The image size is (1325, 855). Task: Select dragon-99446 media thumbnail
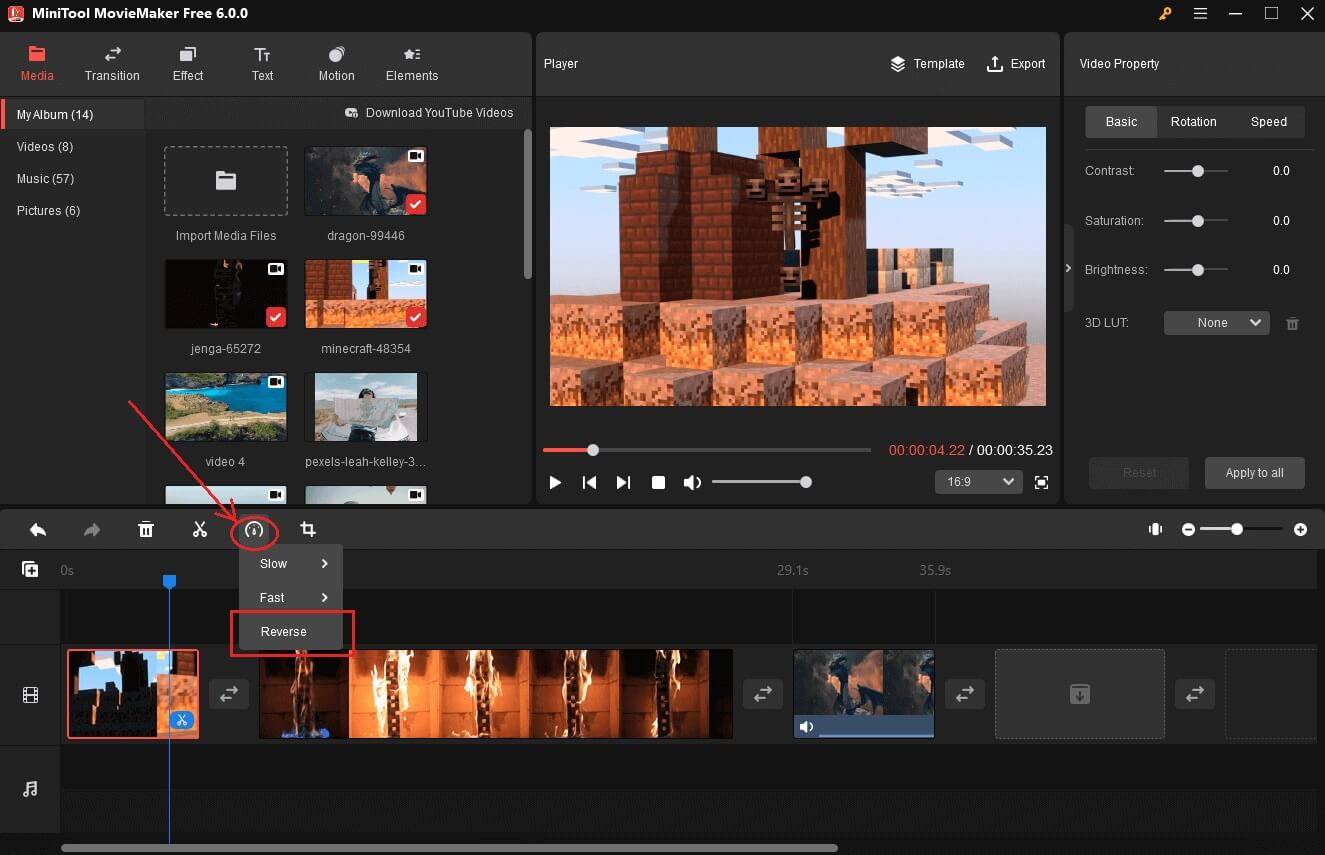[x=366, y=181]
